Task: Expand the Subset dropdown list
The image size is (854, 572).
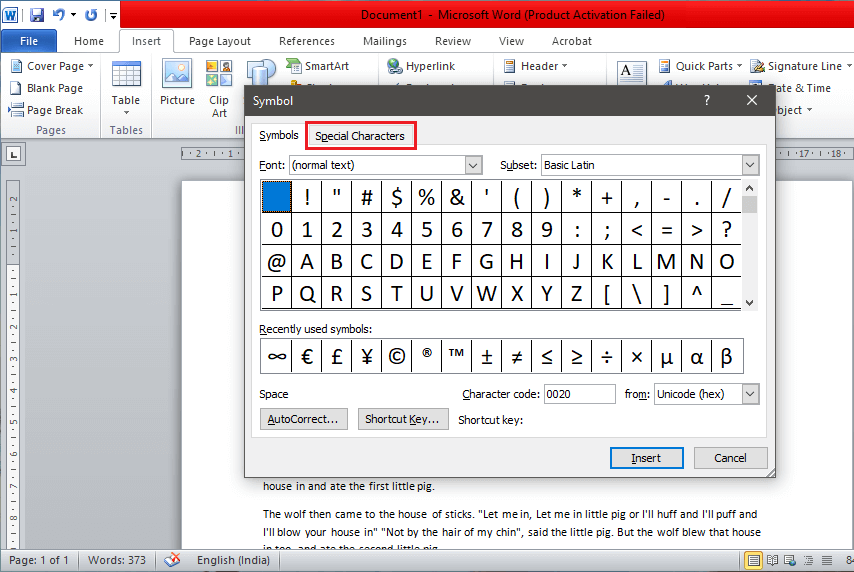Action: click(x=750, y=165)
